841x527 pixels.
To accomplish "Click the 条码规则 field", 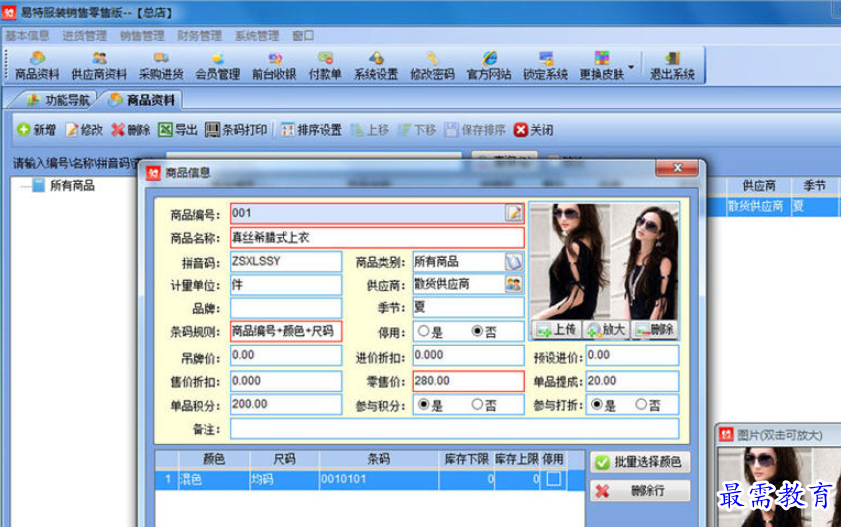I will pos(286,331).
